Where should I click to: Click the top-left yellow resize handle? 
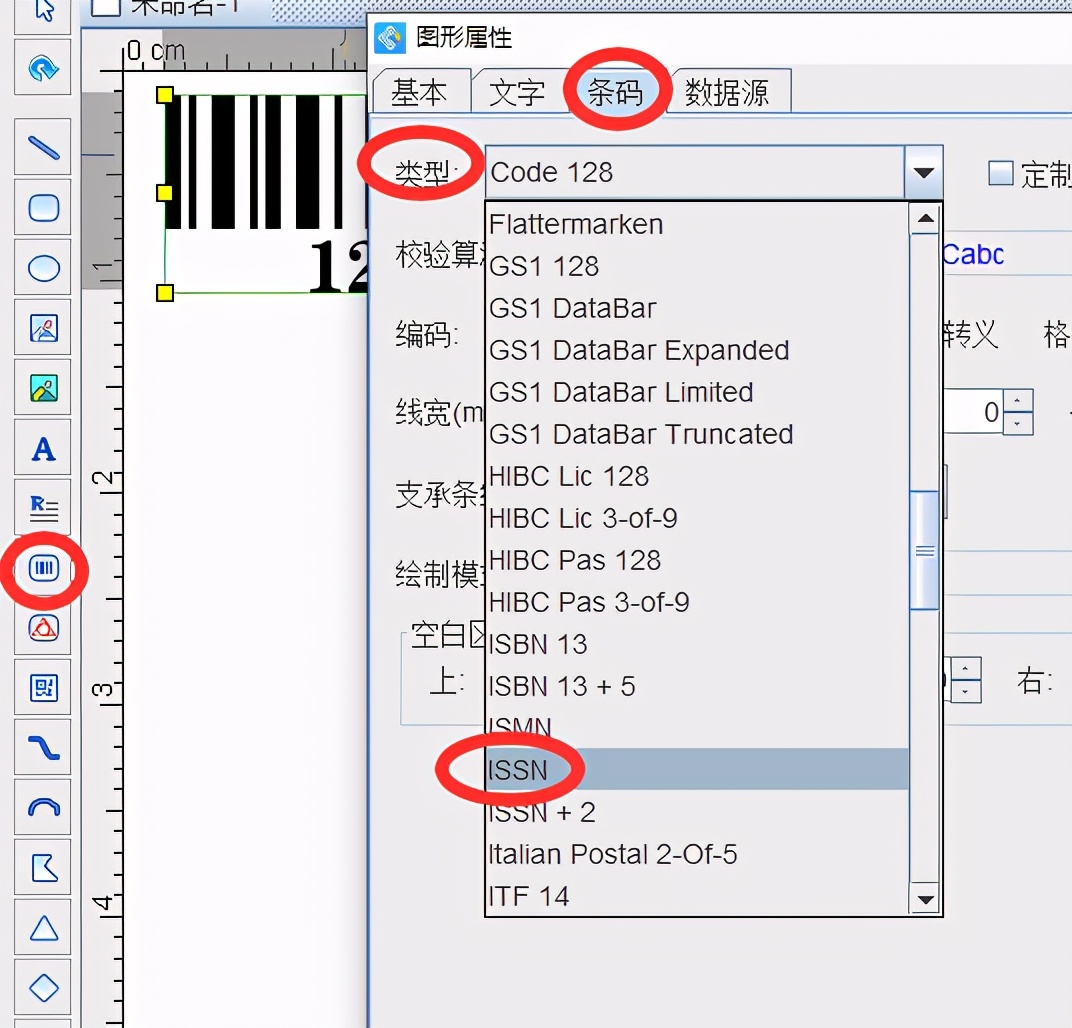tap(165, 95)
